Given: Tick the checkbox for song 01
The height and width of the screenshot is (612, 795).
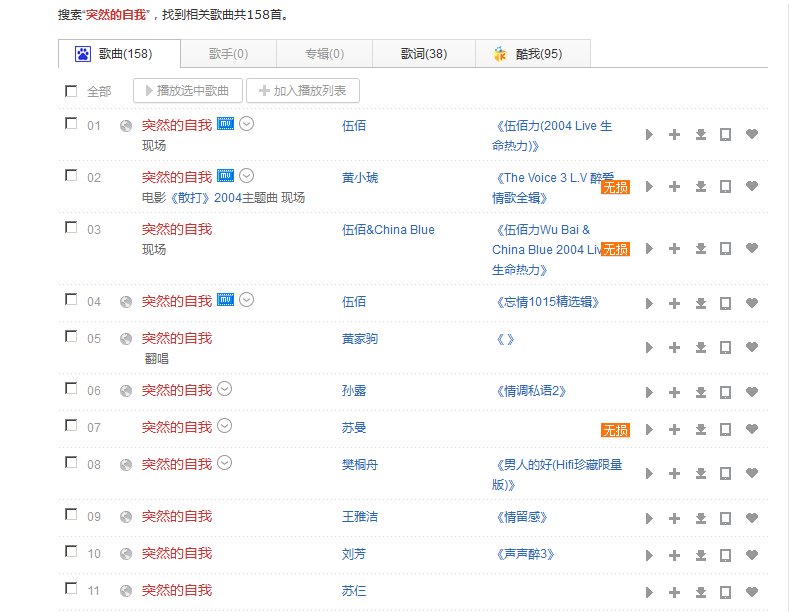Looking at the screenshot, I should tap(71, 124).
